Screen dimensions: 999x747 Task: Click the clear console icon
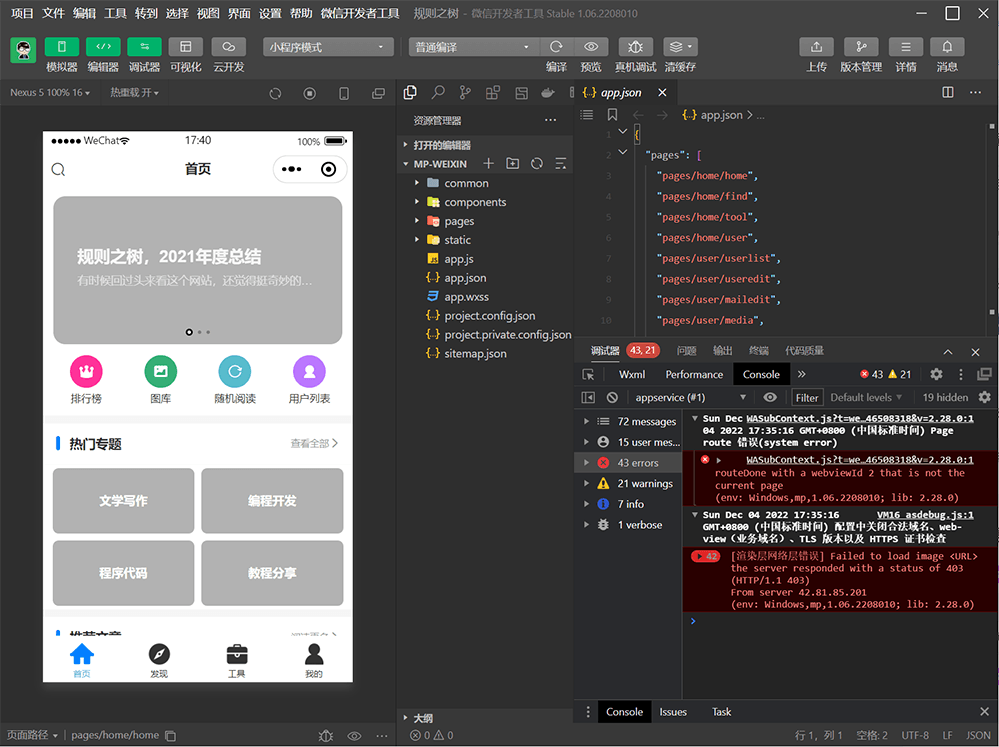(612, 397)
